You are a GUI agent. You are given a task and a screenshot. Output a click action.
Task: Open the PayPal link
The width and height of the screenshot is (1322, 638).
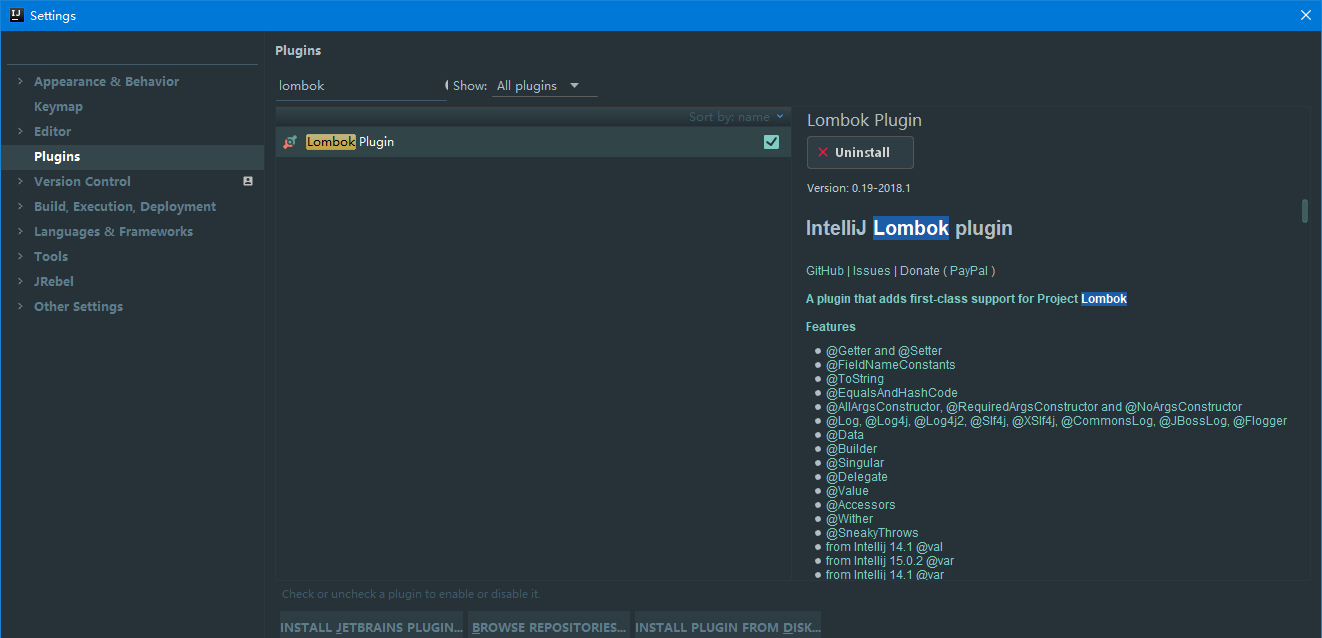click(969, 271)
